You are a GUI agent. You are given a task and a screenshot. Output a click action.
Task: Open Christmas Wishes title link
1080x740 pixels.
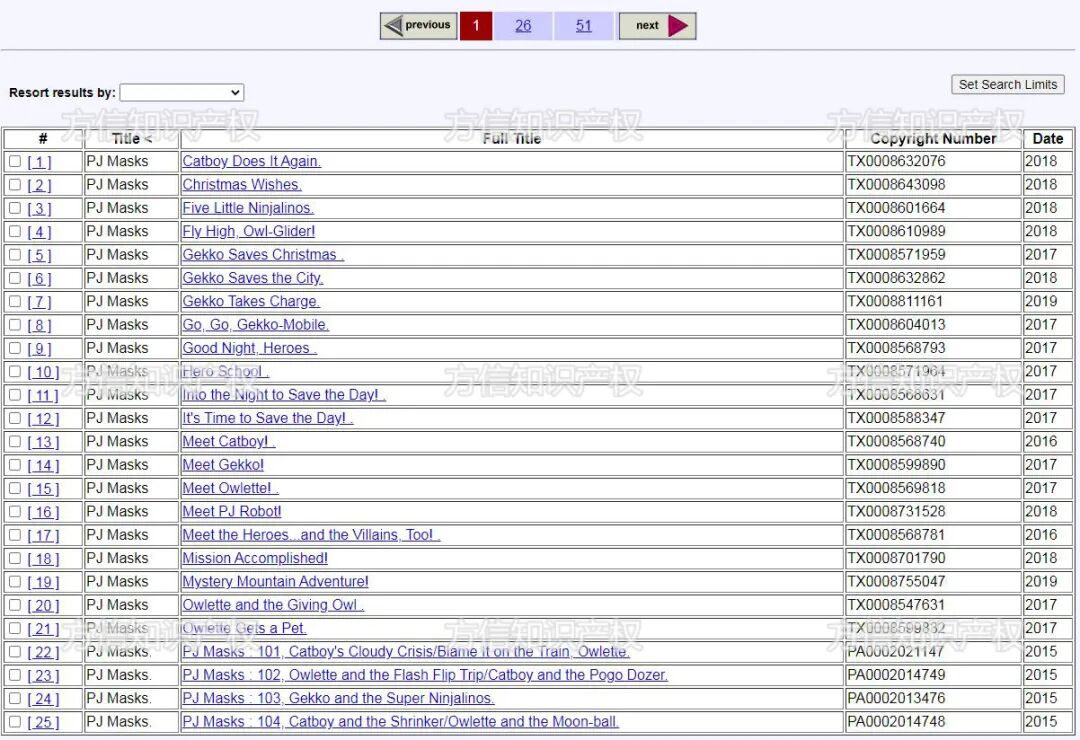coord(242,185)
